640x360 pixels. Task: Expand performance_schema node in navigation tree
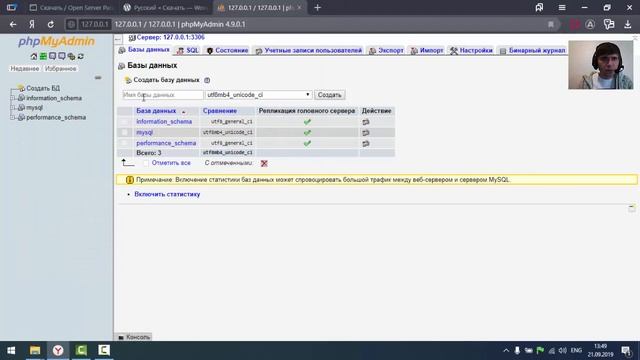[13, 117]
